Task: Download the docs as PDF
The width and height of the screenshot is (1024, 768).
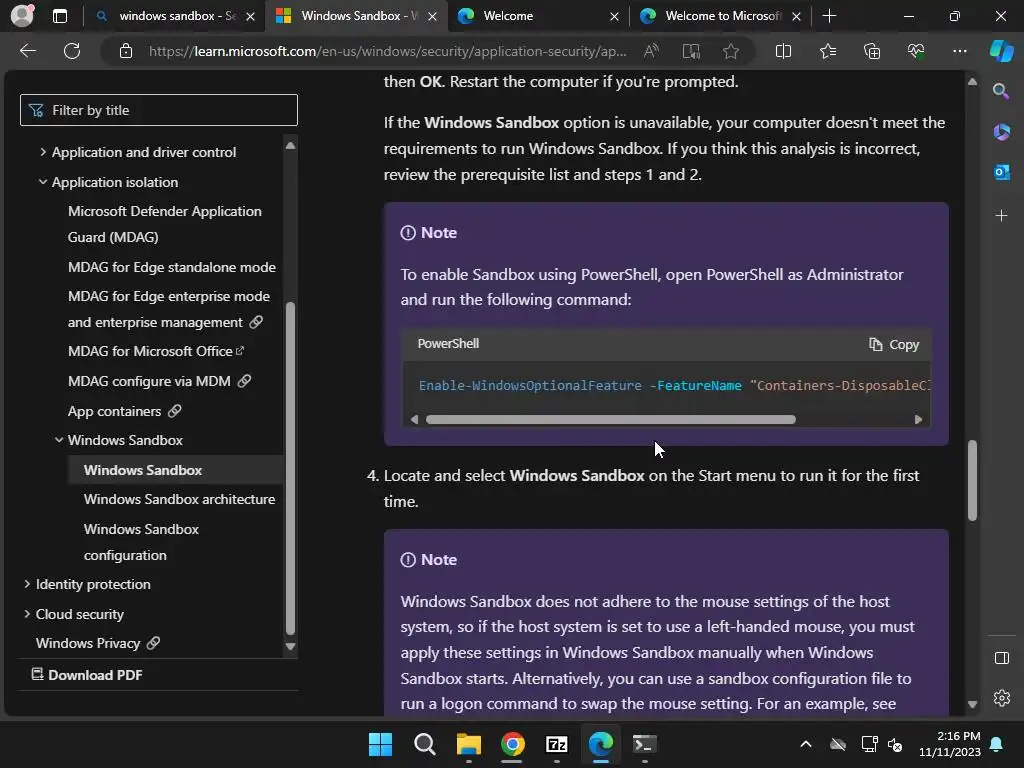Action: click(x=87, y=675)
